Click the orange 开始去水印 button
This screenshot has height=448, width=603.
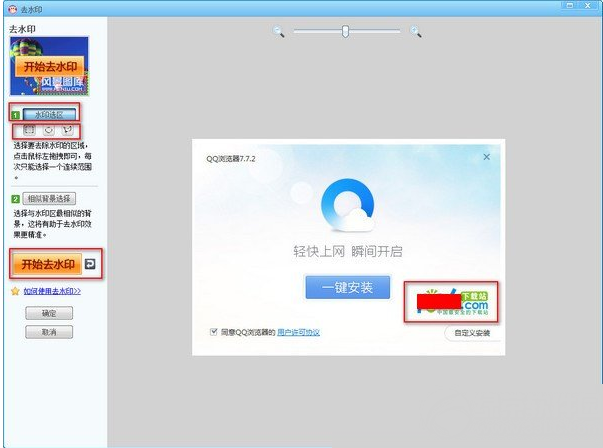tap(47, 264)
